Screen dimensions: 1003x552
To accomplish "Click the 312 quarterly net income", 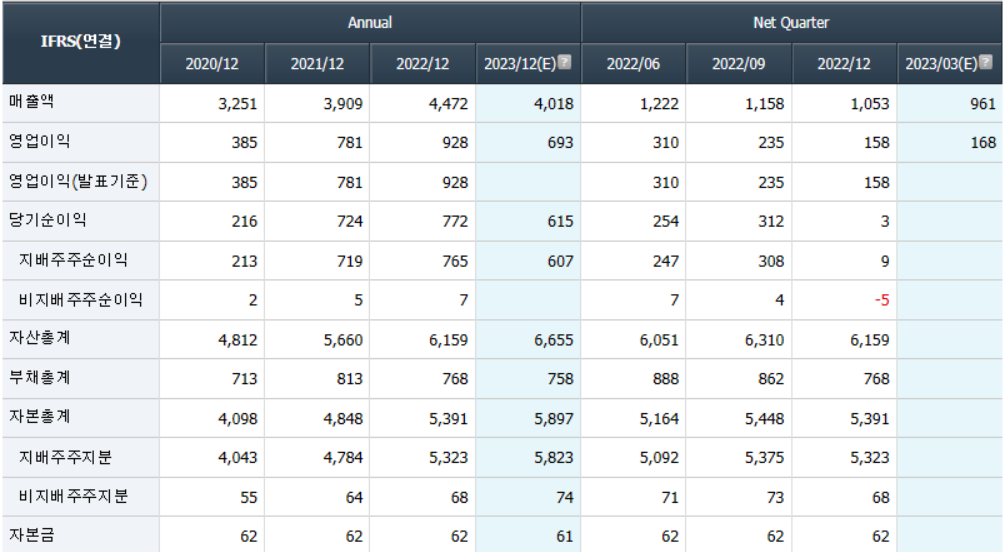I will coord(771,221).
